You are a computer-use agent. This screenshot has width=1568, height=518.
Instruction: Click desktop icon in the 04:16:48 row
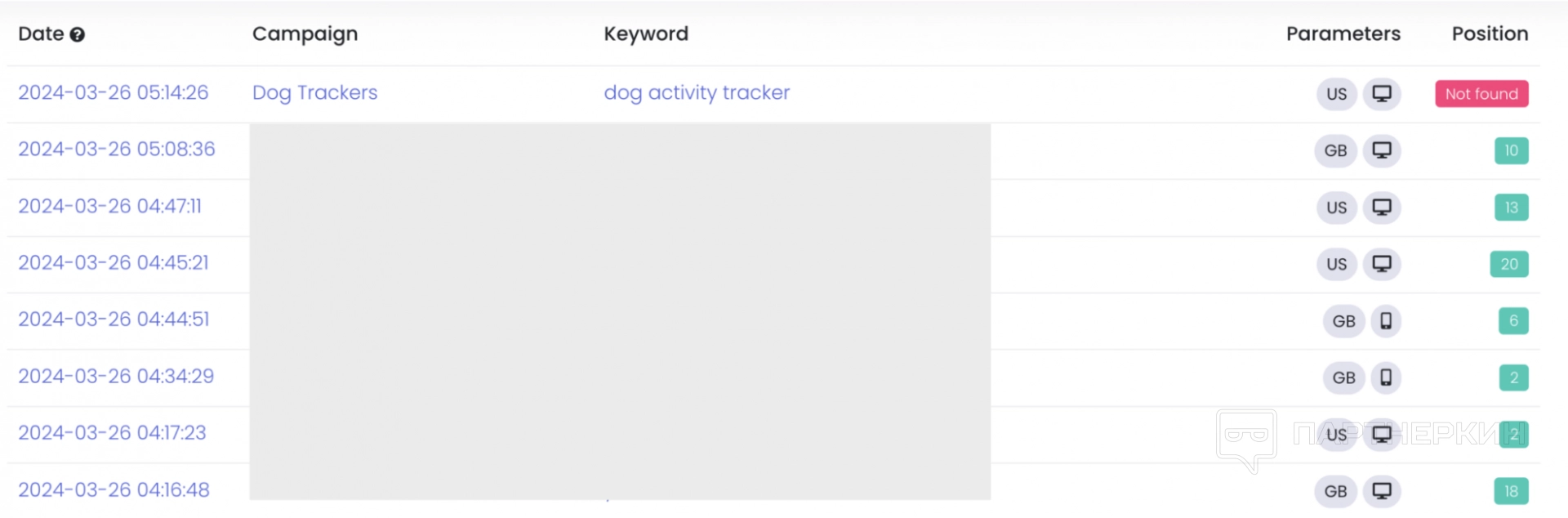(1381, 491)
